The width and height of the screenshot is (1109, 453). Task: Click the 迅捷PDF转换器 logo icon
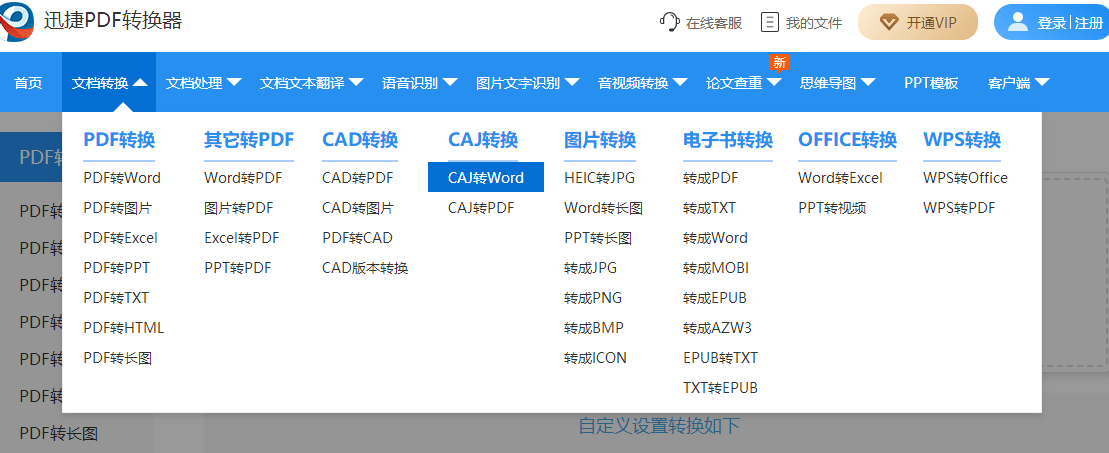(x=17, y=21)
